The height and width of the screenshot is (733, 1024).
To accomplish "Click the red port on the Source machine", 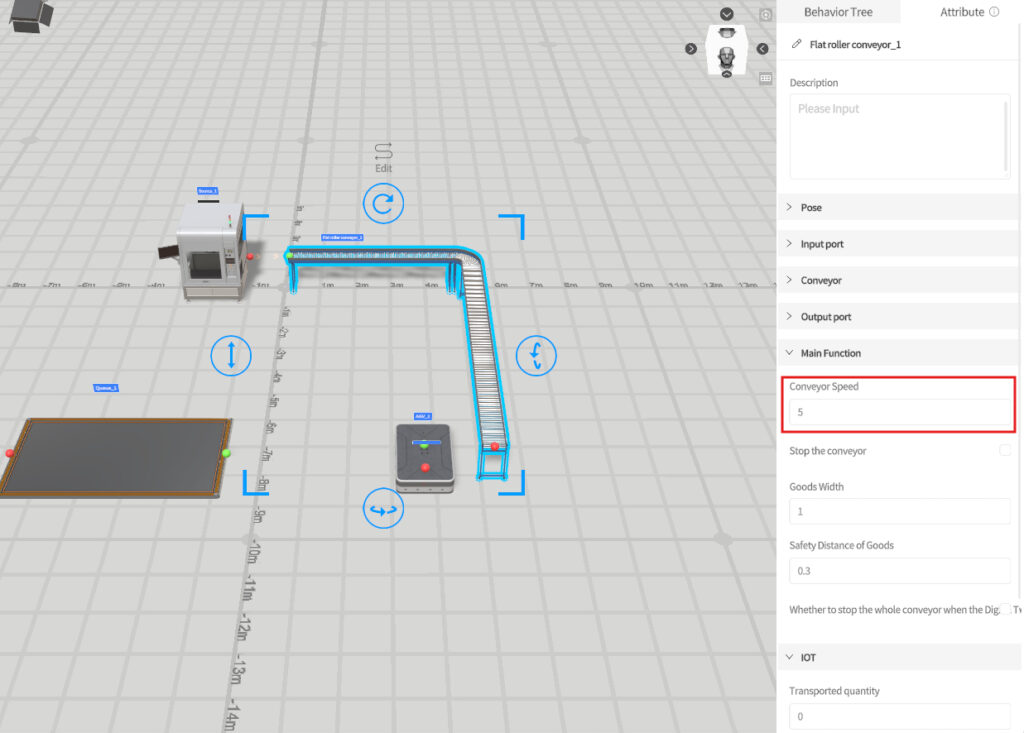I will pyautogui.click(x=250, y=257).
